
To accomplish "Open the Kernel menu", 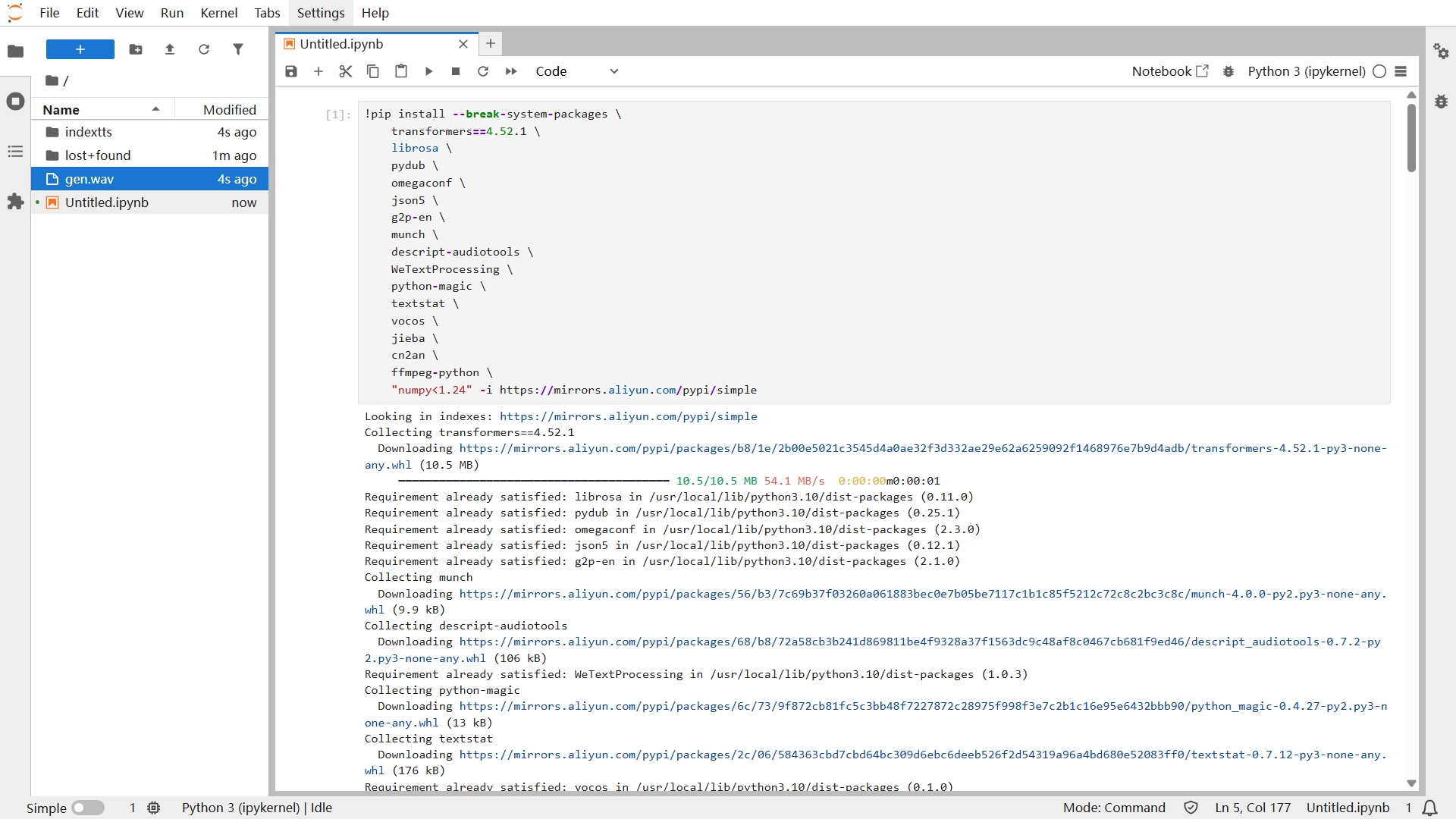I will (219, 13).
